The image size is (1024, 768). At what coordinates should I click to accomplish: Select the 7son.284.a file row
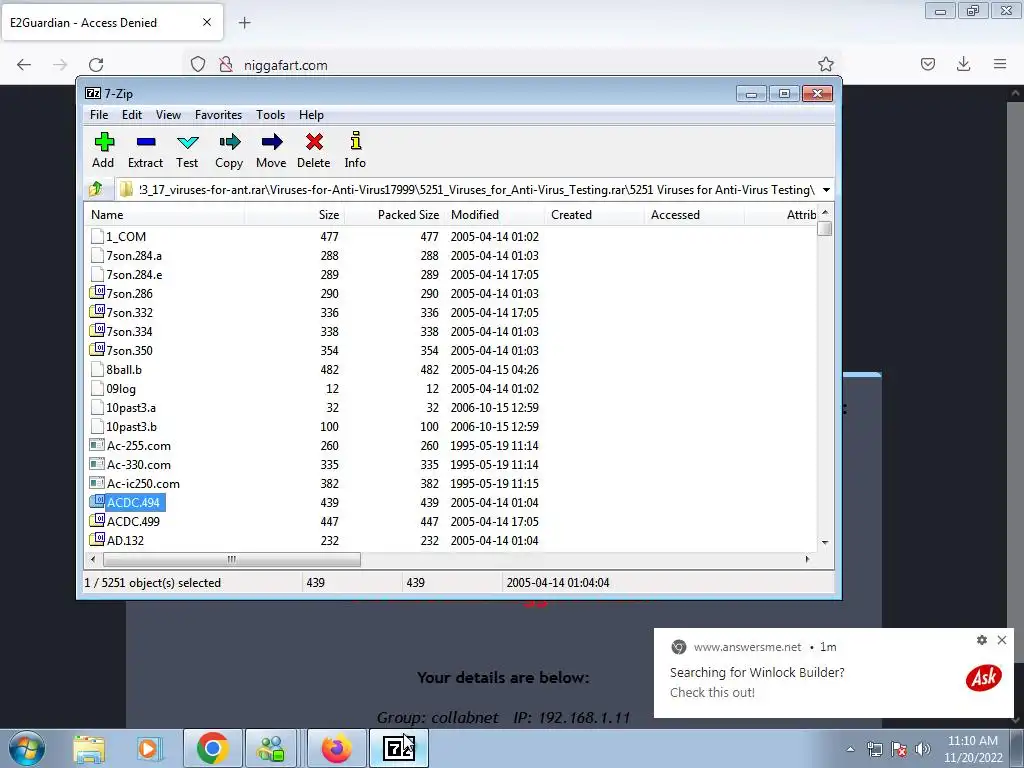tap(451, 255)
